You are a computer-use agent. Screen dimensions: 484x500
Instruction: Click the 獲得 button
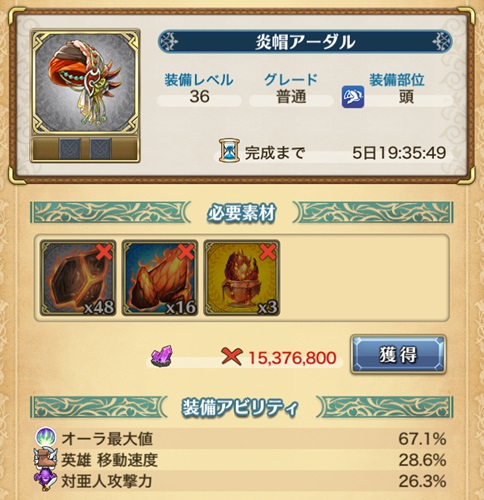click(x=398, y=354)
